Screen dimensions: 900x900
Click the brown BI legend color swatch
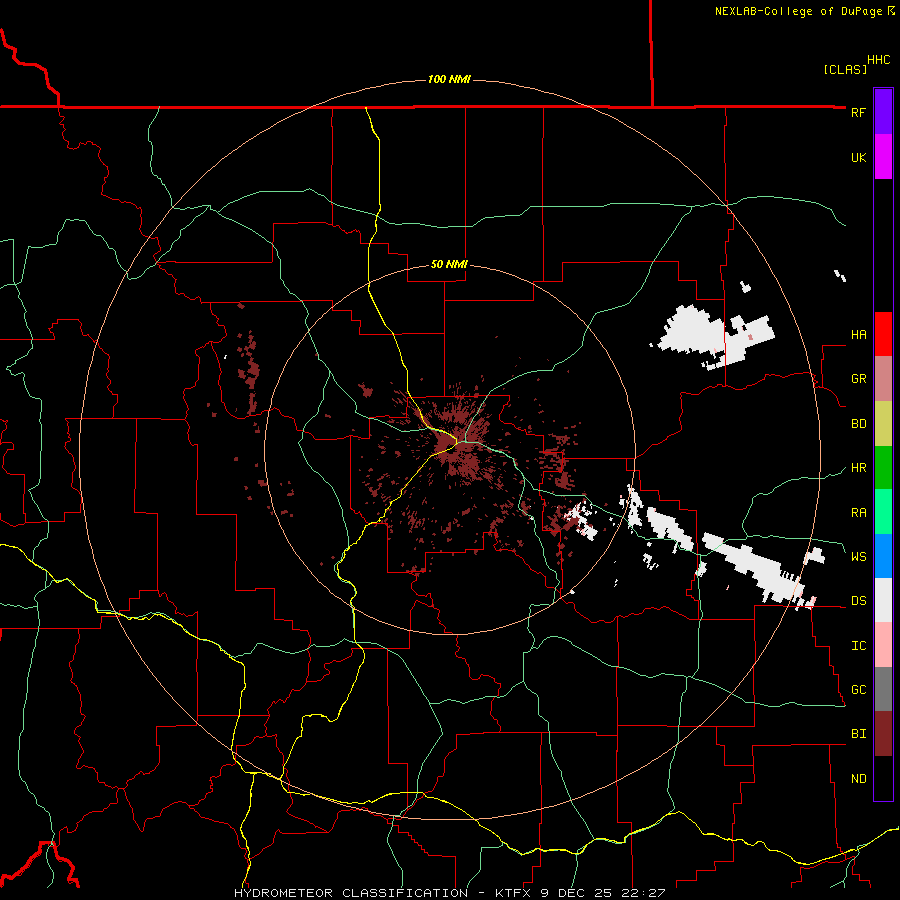click(883, 734)
